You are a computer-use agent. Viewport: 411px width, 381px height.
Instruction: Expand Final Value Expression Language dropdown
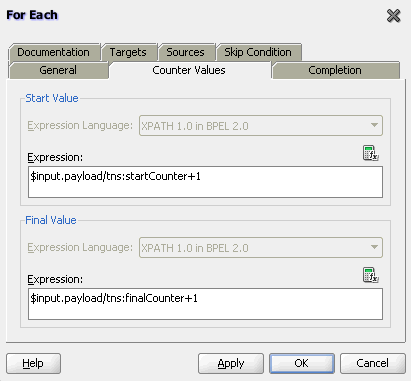tap(261, 248)
